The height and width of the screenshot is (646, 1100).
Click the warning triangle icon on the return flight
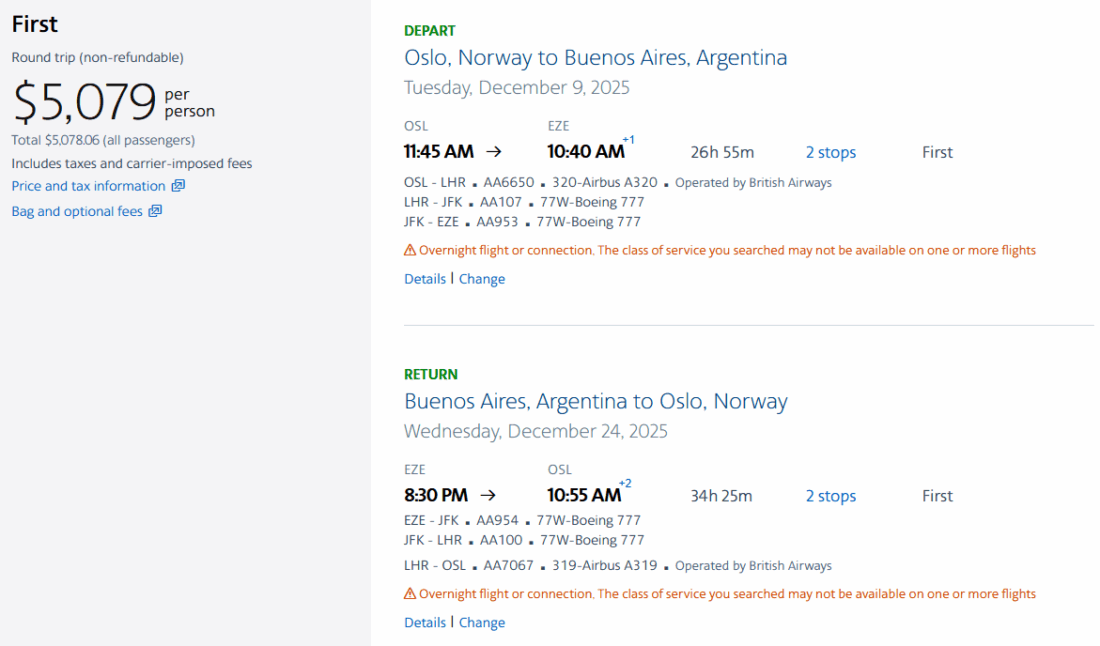tap(410, 594)
